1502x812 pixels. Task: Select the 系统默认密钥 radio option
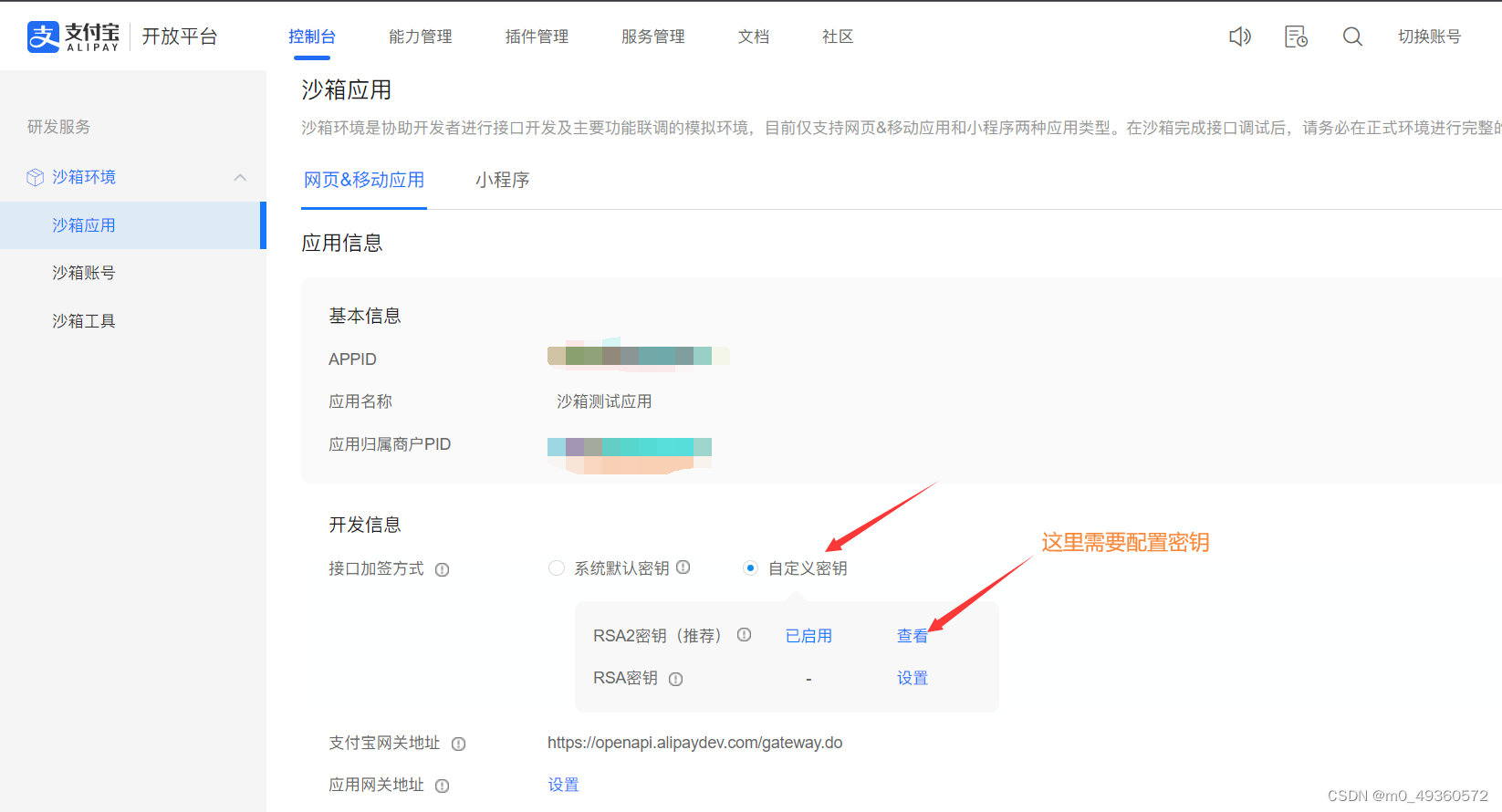(556, 568)
